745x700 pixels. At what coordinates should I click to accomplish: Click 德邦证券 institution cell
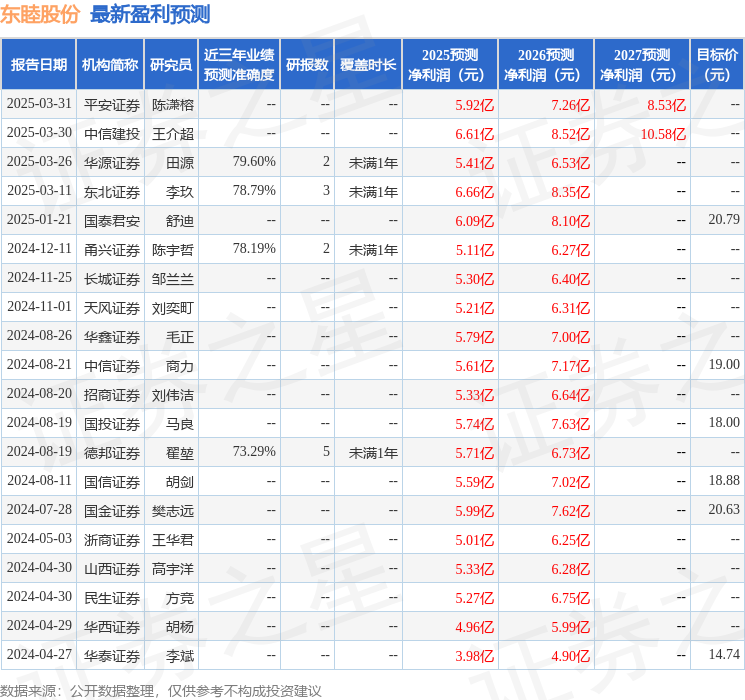[112, 453]
